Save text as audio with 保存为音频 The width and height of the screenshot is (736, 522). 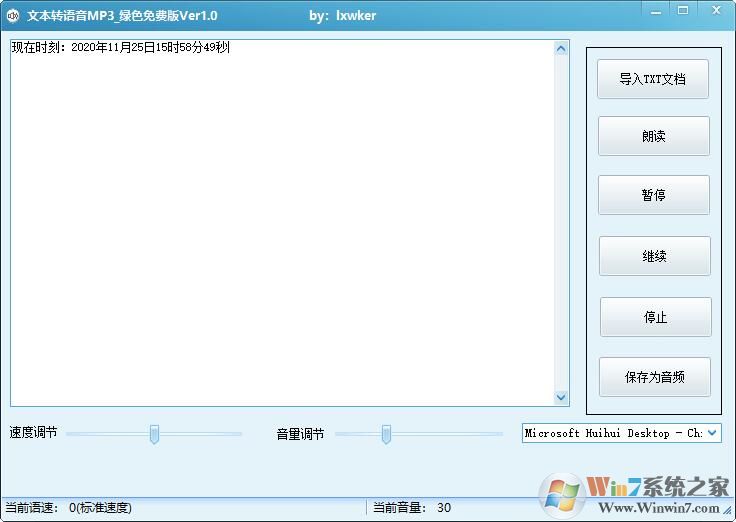click(x=654, y=377)
